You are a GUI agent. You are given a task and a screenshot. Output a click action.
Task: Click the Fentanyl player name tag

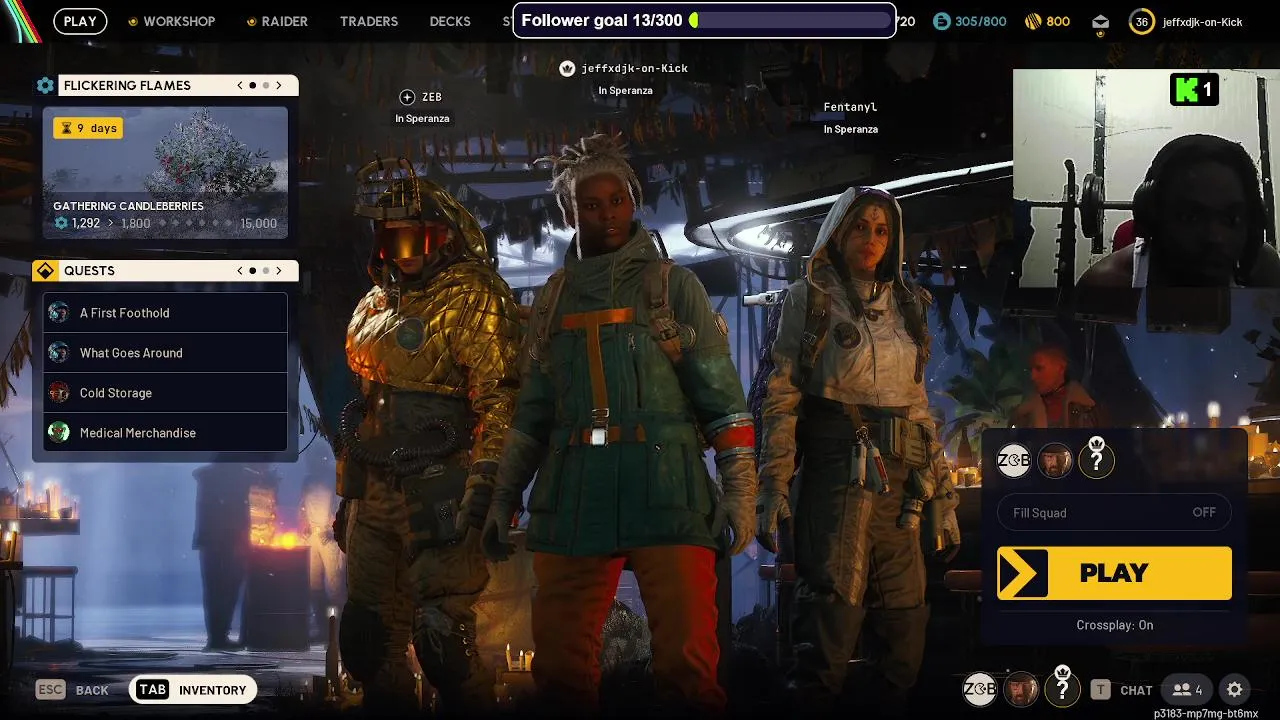pos(850,107)
